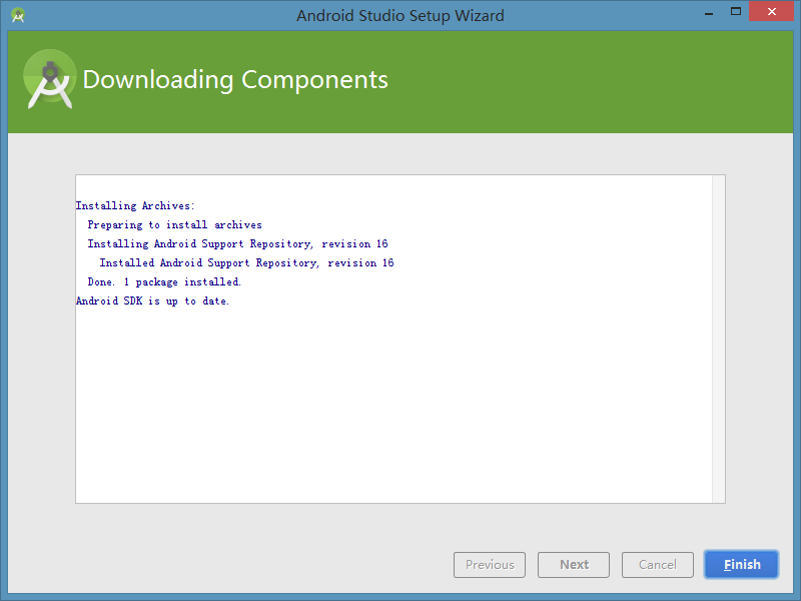
Task: Click the Finish button
Action: tap(741, 565)
